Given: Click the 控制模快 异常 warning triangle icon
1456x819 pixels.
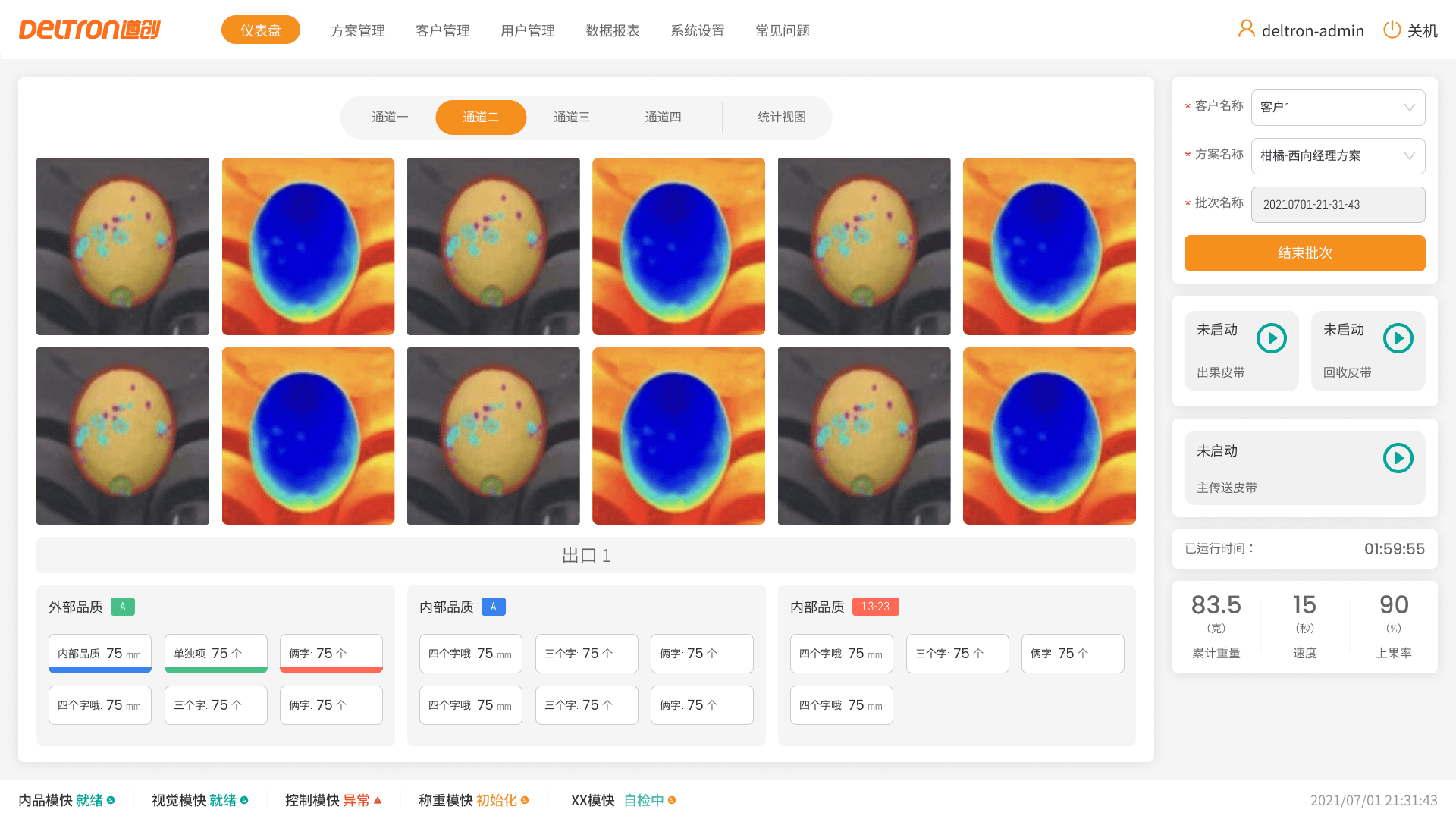Looking at the screenshot, I should (x=378, y=800).
